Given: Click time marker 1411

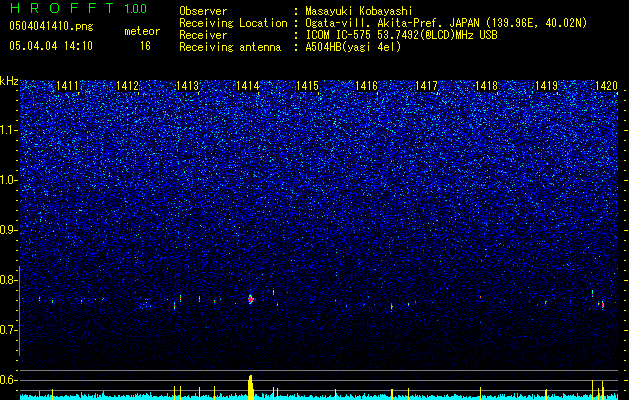Looking at the screenshot, I should point(67,86).
